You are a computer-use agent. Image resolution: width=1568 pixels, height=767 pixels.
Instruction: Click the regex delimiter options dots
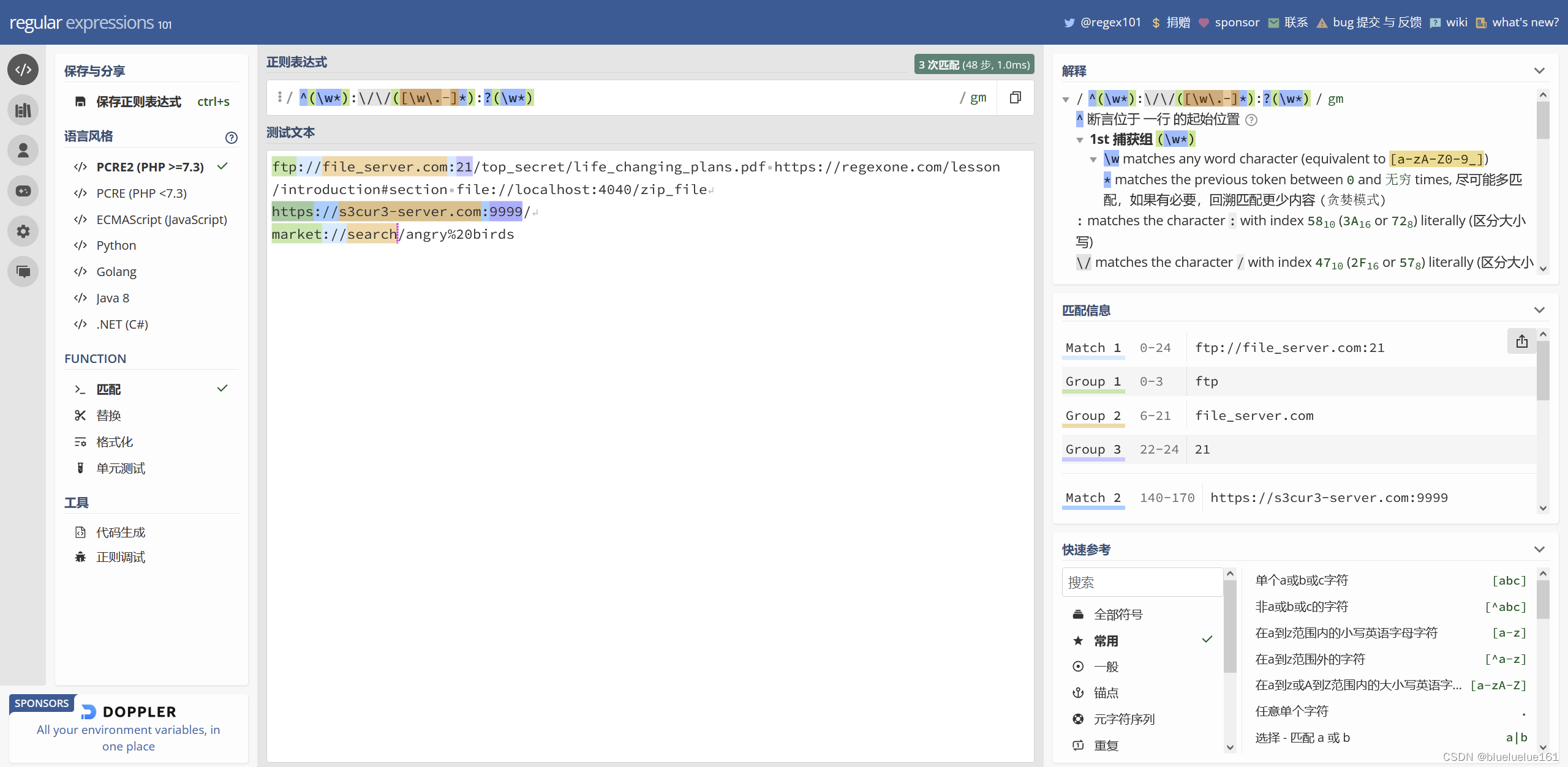279,97
